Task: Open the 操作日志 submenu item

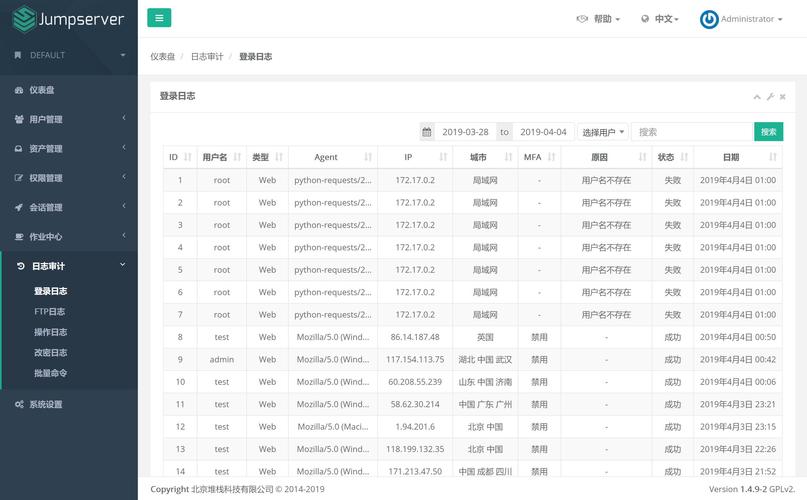Action: point(50,333)
